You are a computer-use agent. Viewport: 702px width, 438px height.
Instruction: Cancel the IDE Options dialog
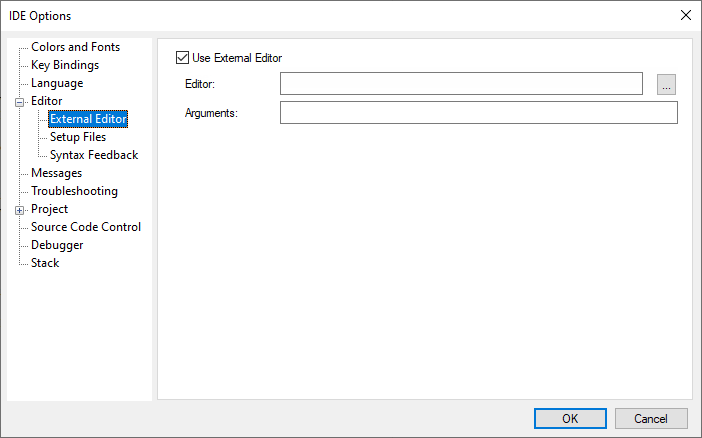pos(650,418)
